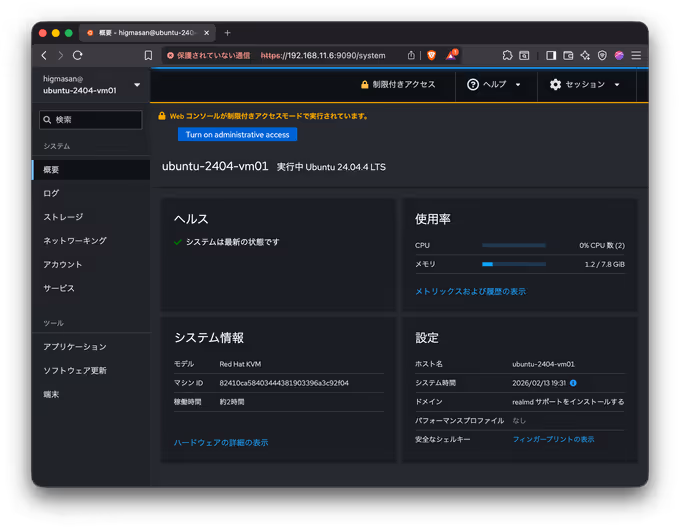
Task: Reload the page with the refresh icon
Action: (x=78, y=56)
